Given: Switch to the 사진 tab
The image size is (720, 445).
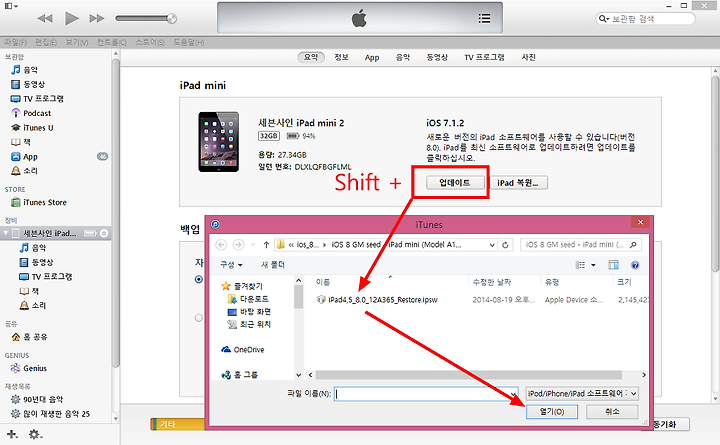Looking at the screenshot, I should tap(529, 57).
